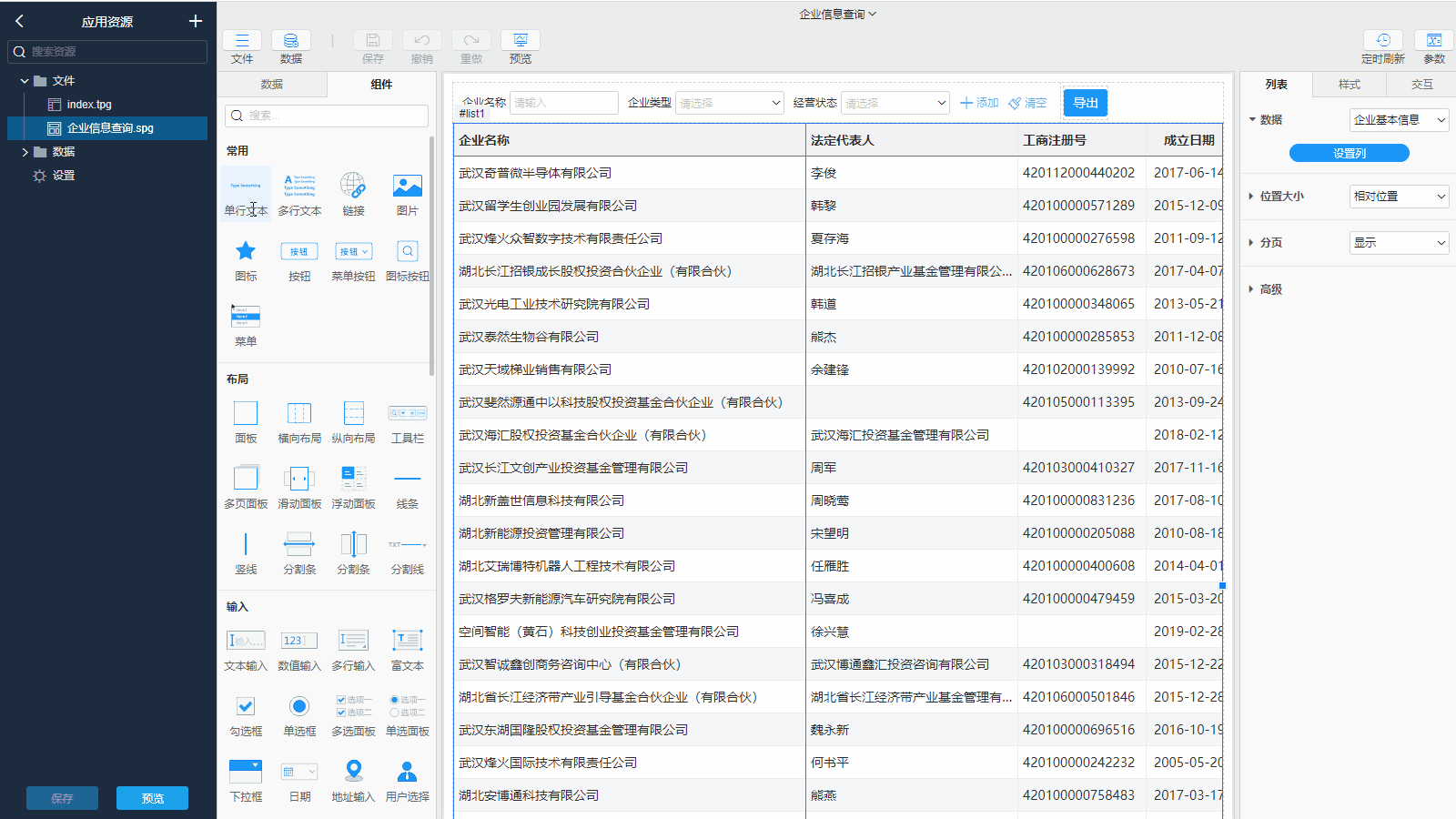This screenshot has width=1456, height=819.
Task: Expand the 高级 property section
Action: pos(1252,288)
